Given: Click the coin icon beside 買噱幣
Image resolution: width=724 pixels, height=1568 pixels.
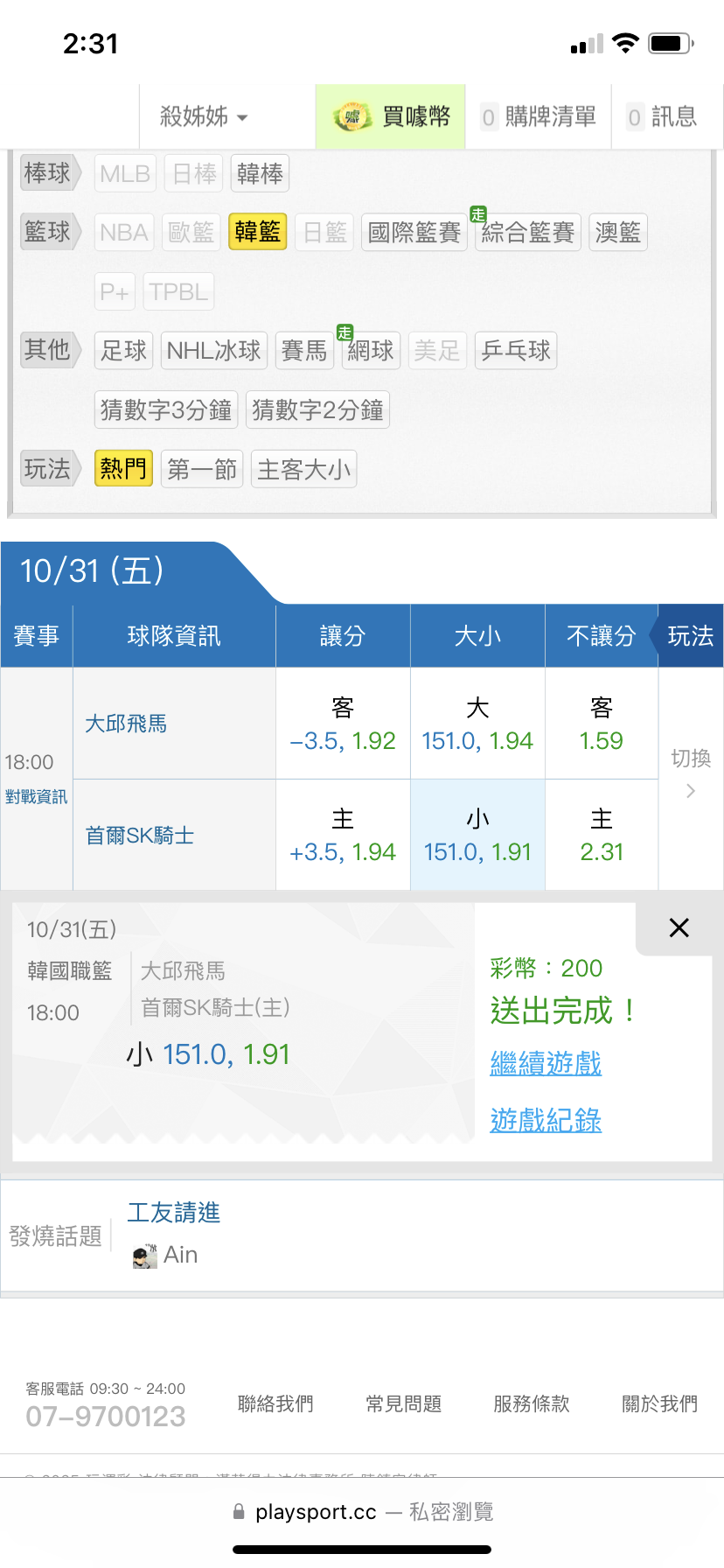Looking at the screenshot, I should tap(352, 117).
